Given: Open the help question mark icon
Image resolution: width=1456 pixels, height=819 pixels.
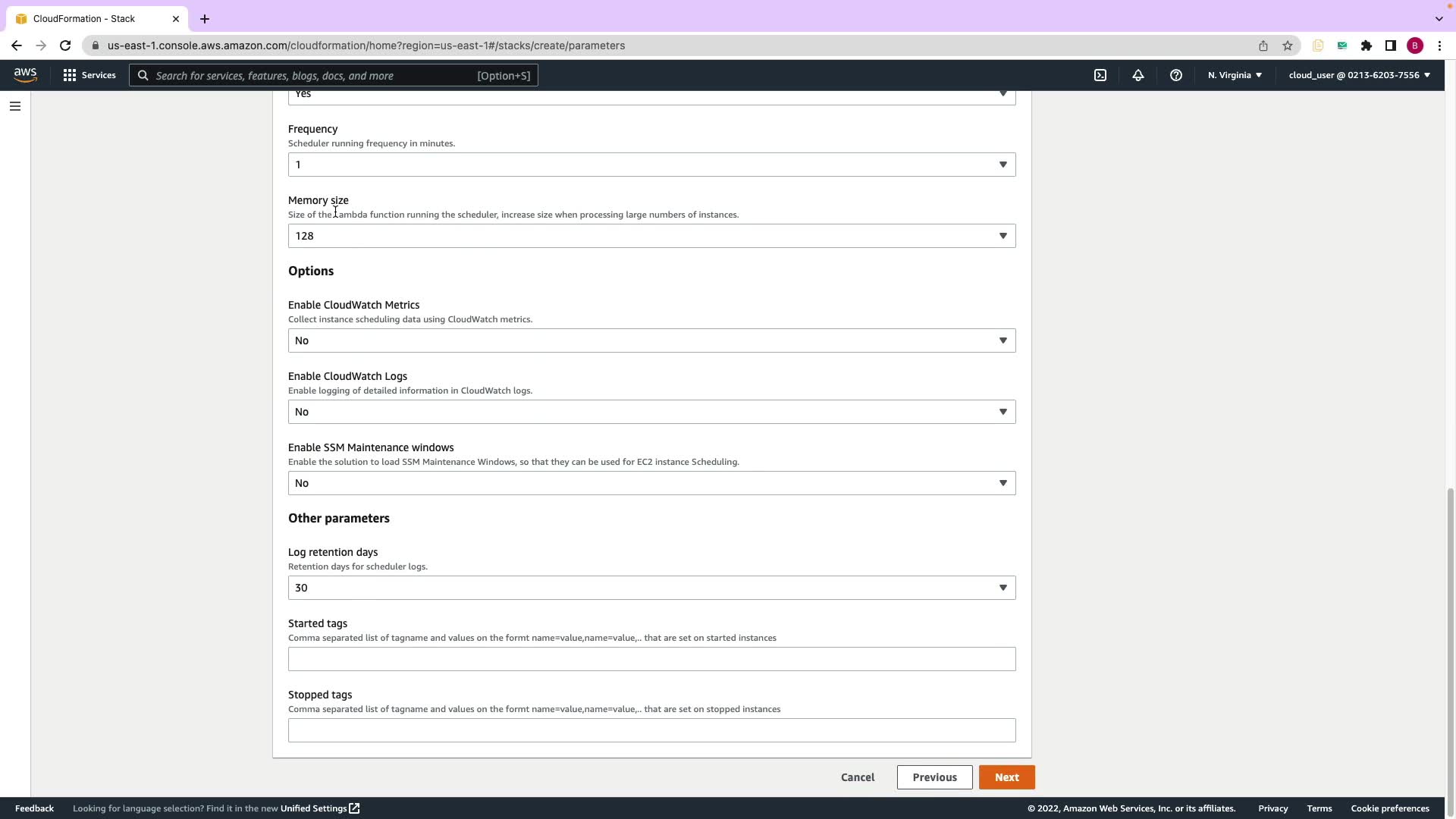Looking at the screenshot, I should point(1176,75).
